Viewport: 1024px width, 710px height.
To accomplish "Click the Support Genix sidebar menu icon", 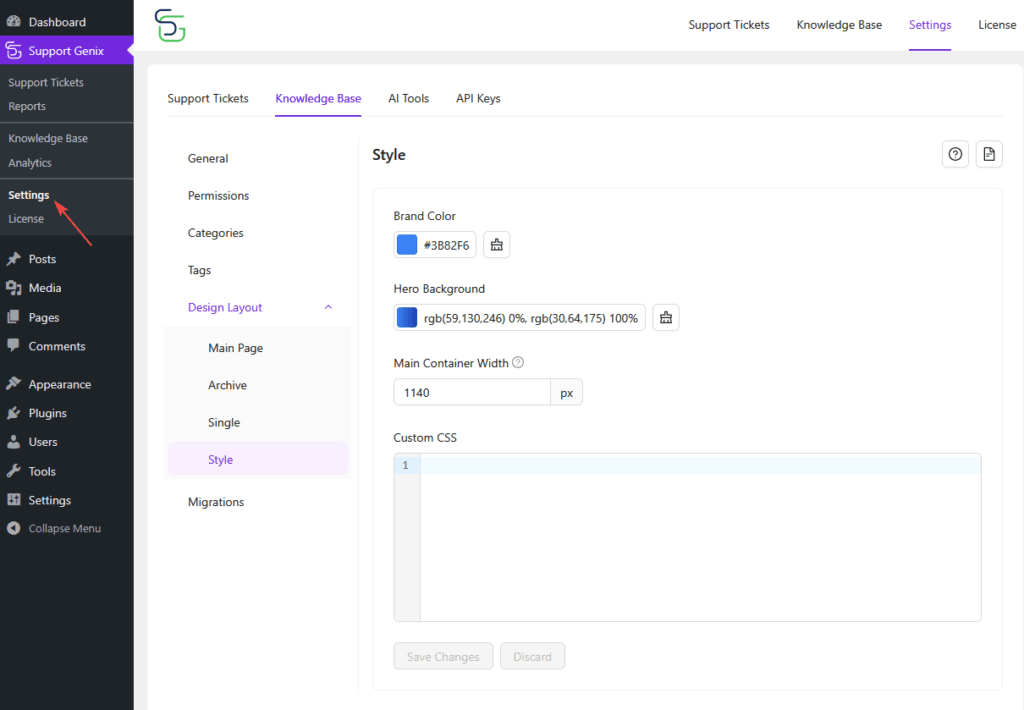I will point(14,50).
